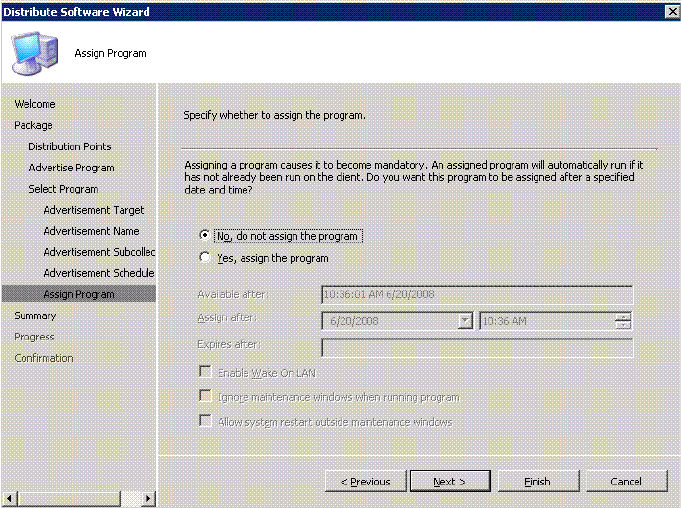
Task: Click the 'Assign after:' label
Action: (x=227, y=318)
